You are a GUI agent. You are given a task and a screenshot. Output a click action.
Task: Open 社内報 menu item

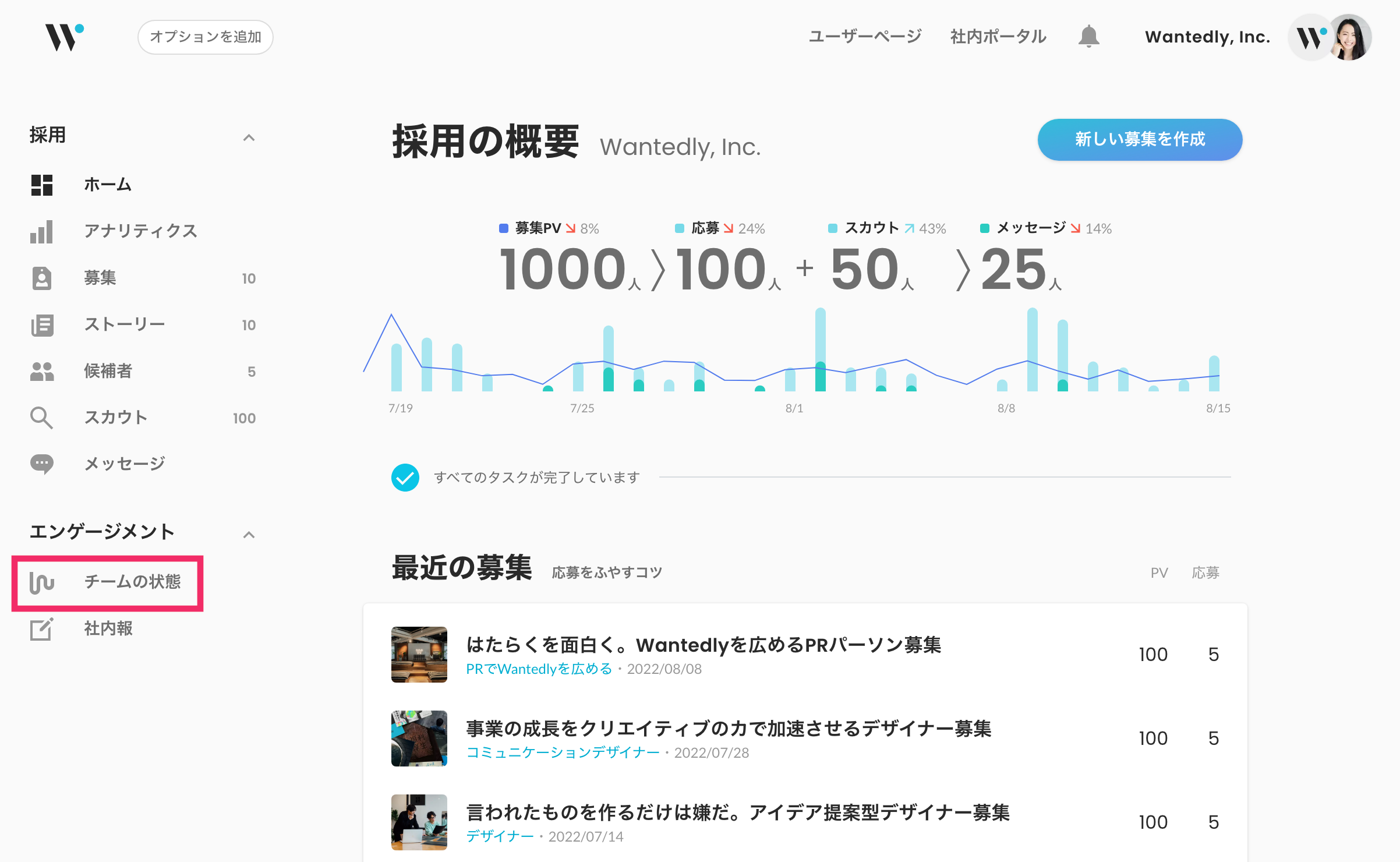pyautogui.click(x=108, y=629)
